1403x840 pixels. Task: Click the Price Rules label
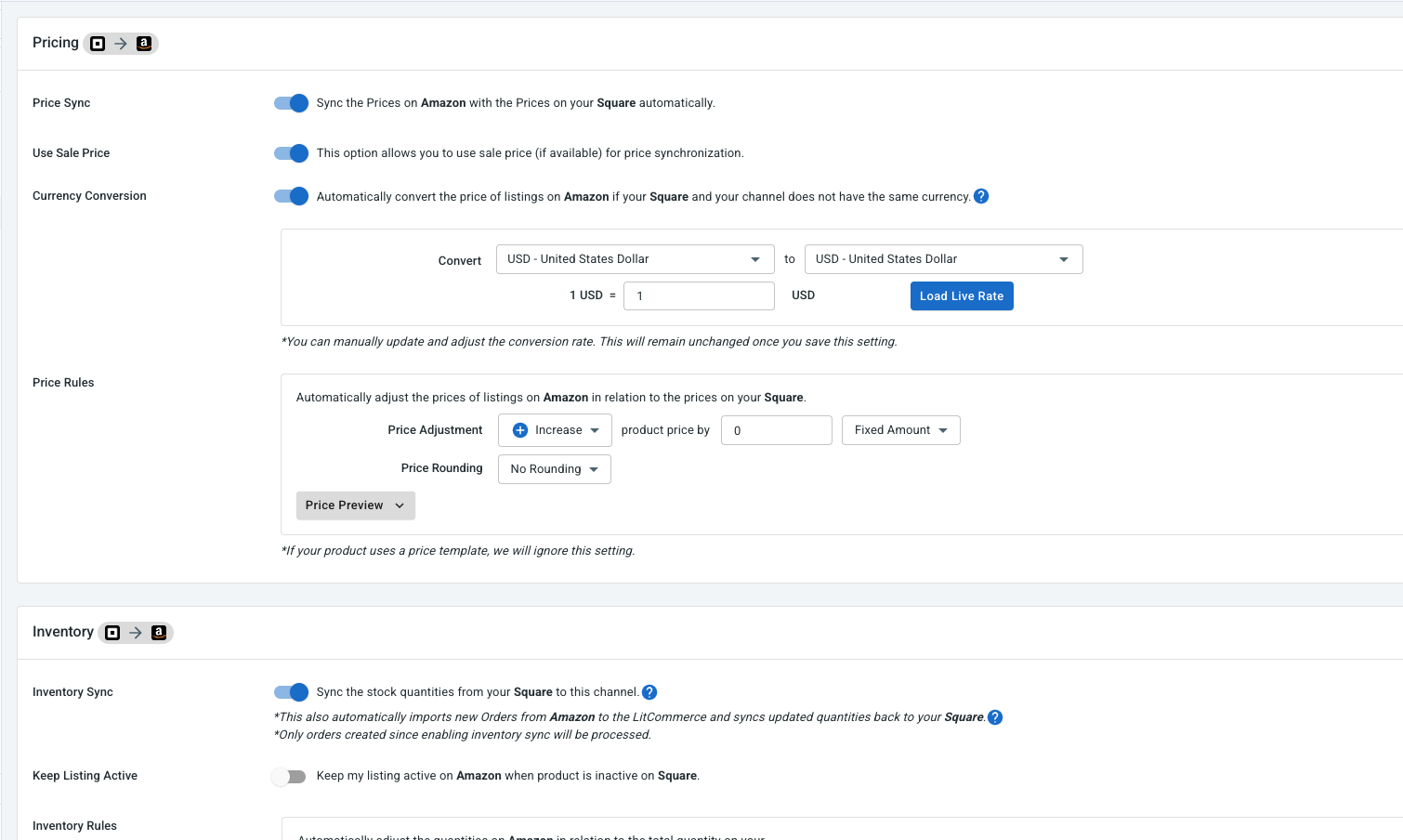[63, 383]
